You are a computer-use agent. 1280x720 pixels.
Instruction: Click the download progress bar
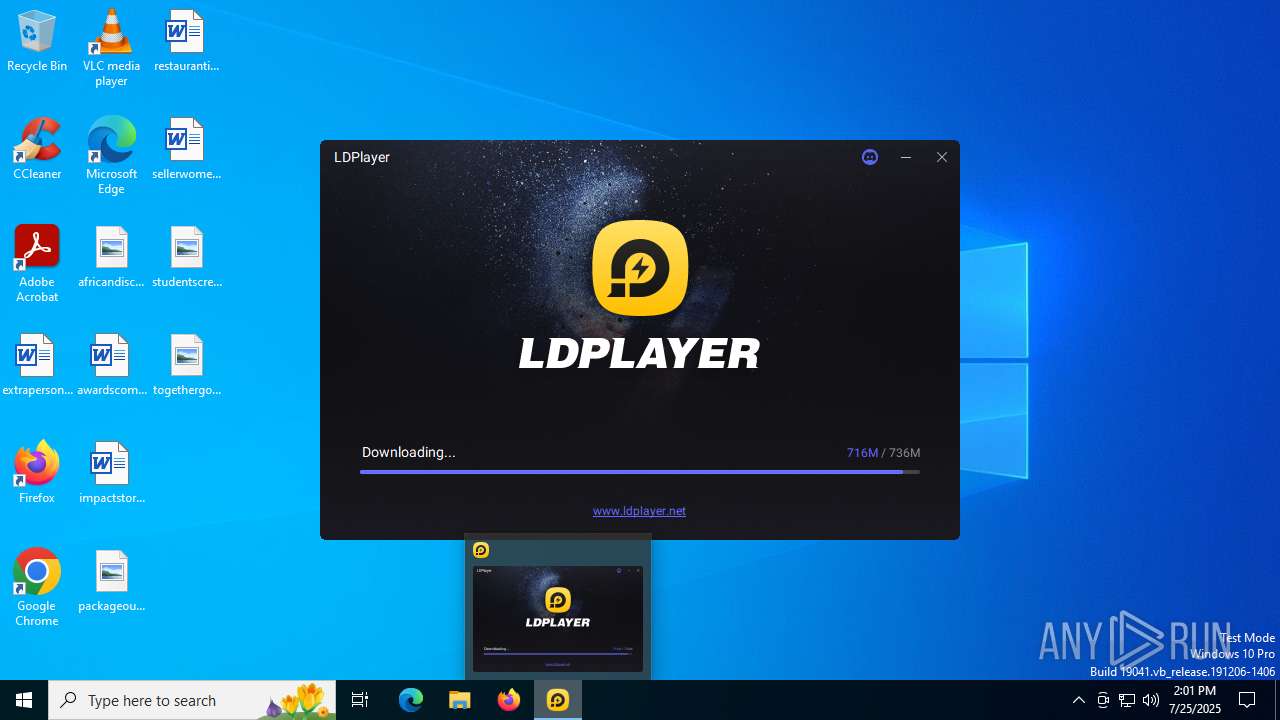click(x=640, y=471)
